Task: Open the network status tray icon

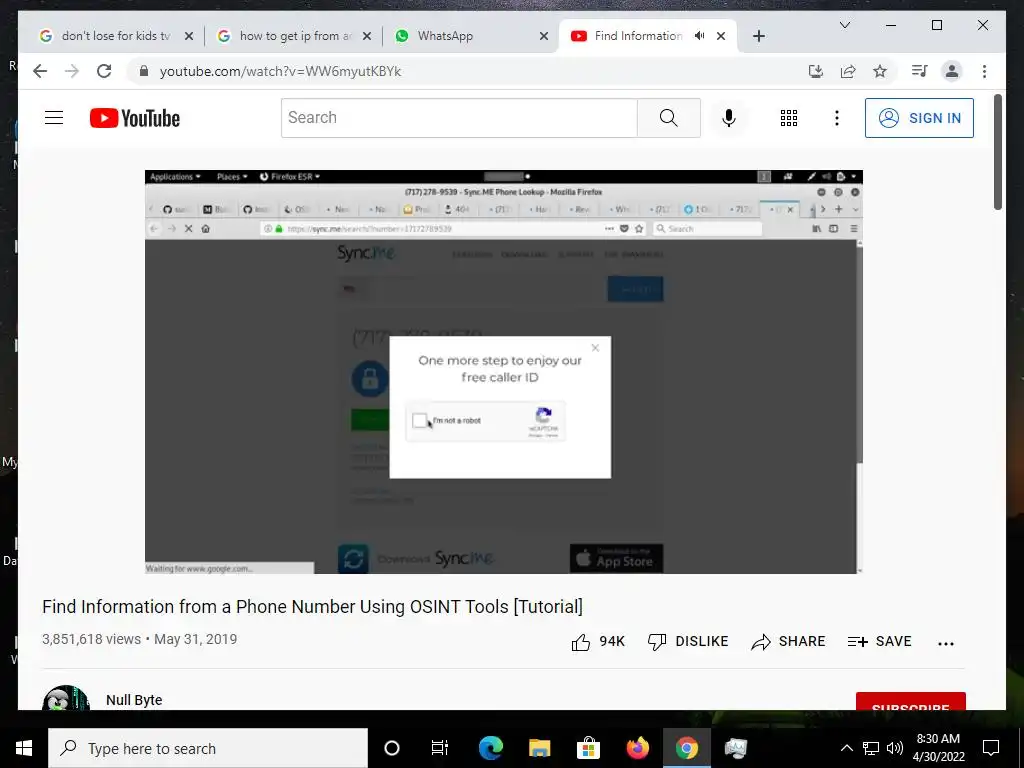Action: coord(871,748)
